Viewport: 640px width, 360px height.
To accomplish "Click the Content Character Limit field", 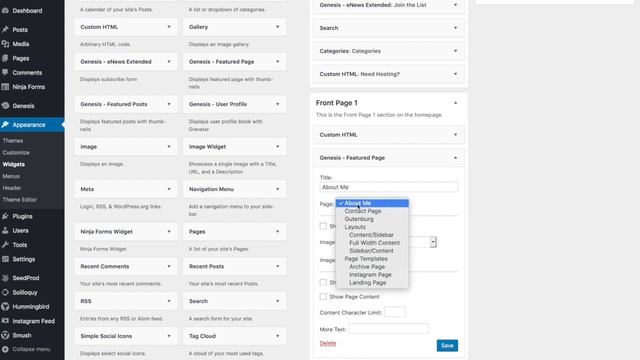I will [x=395, y=312].
